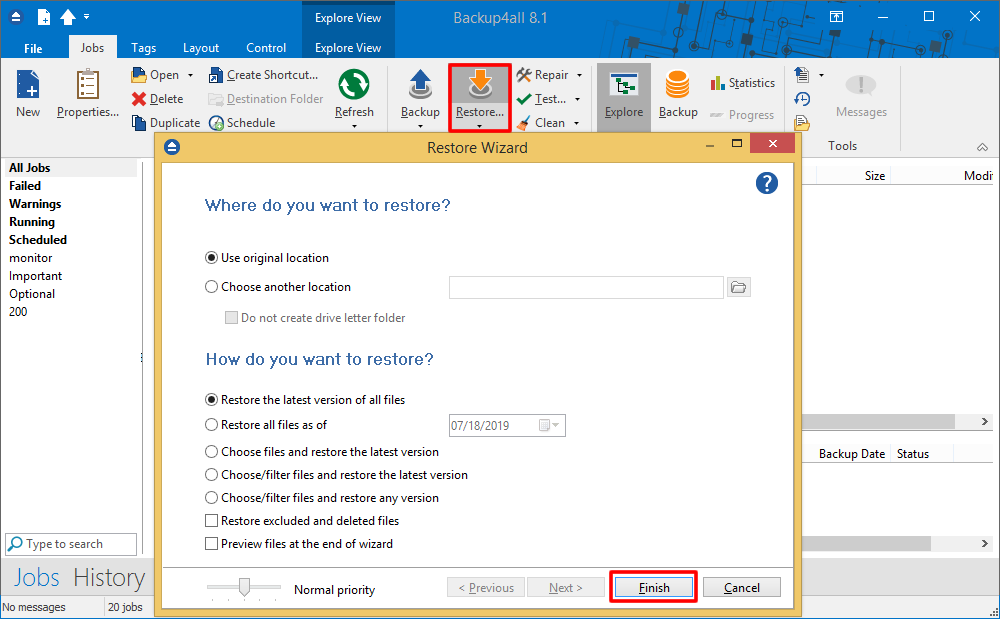Open the File menu

tap(33, 48)
